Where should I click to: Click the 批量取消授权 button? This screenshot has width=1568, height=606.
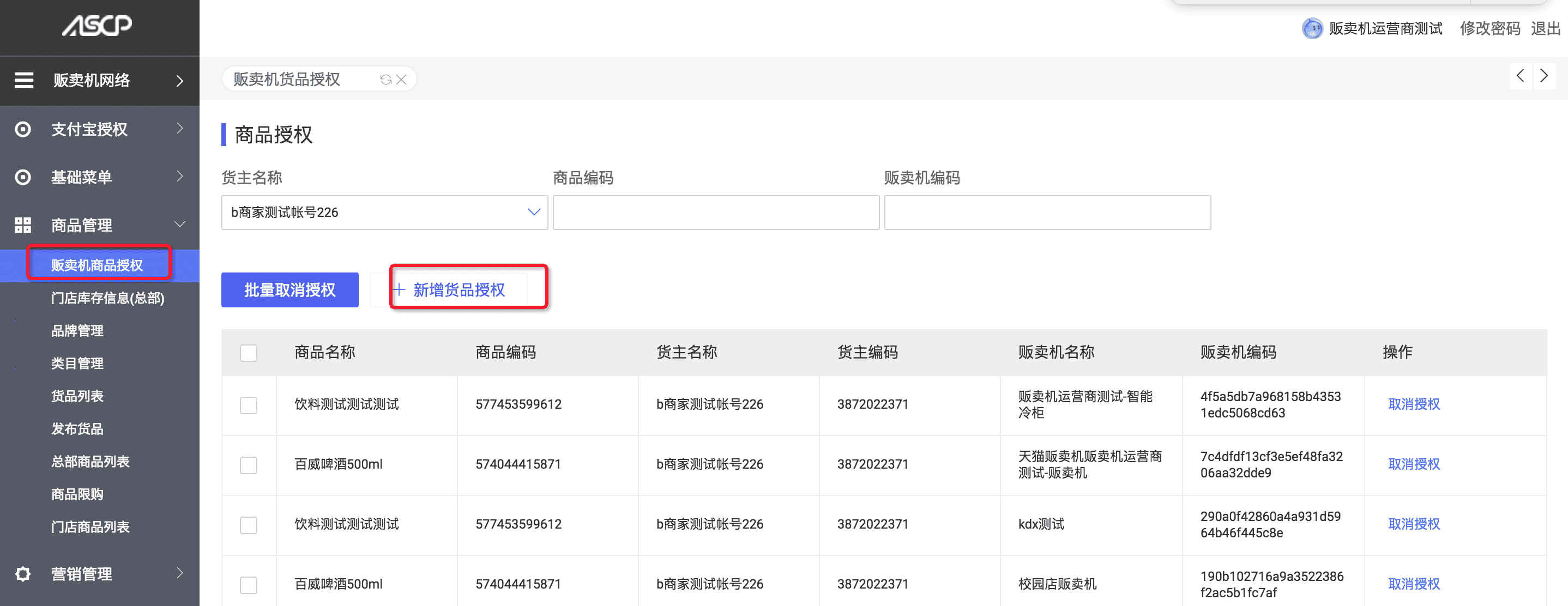tap(290, 290)
